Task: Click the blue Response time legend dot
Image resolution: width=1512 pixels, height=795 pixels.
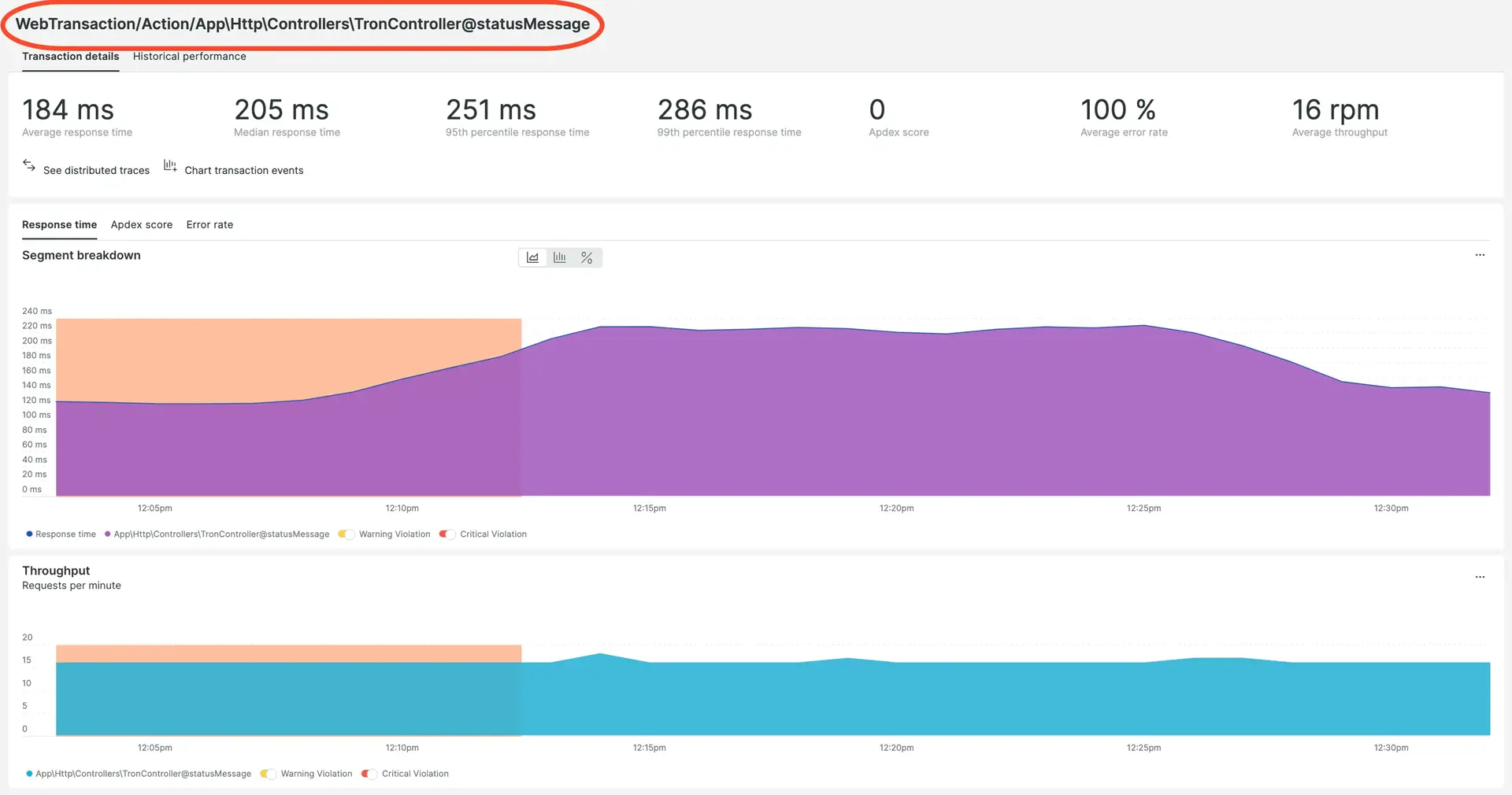Action: click(29, 534)
